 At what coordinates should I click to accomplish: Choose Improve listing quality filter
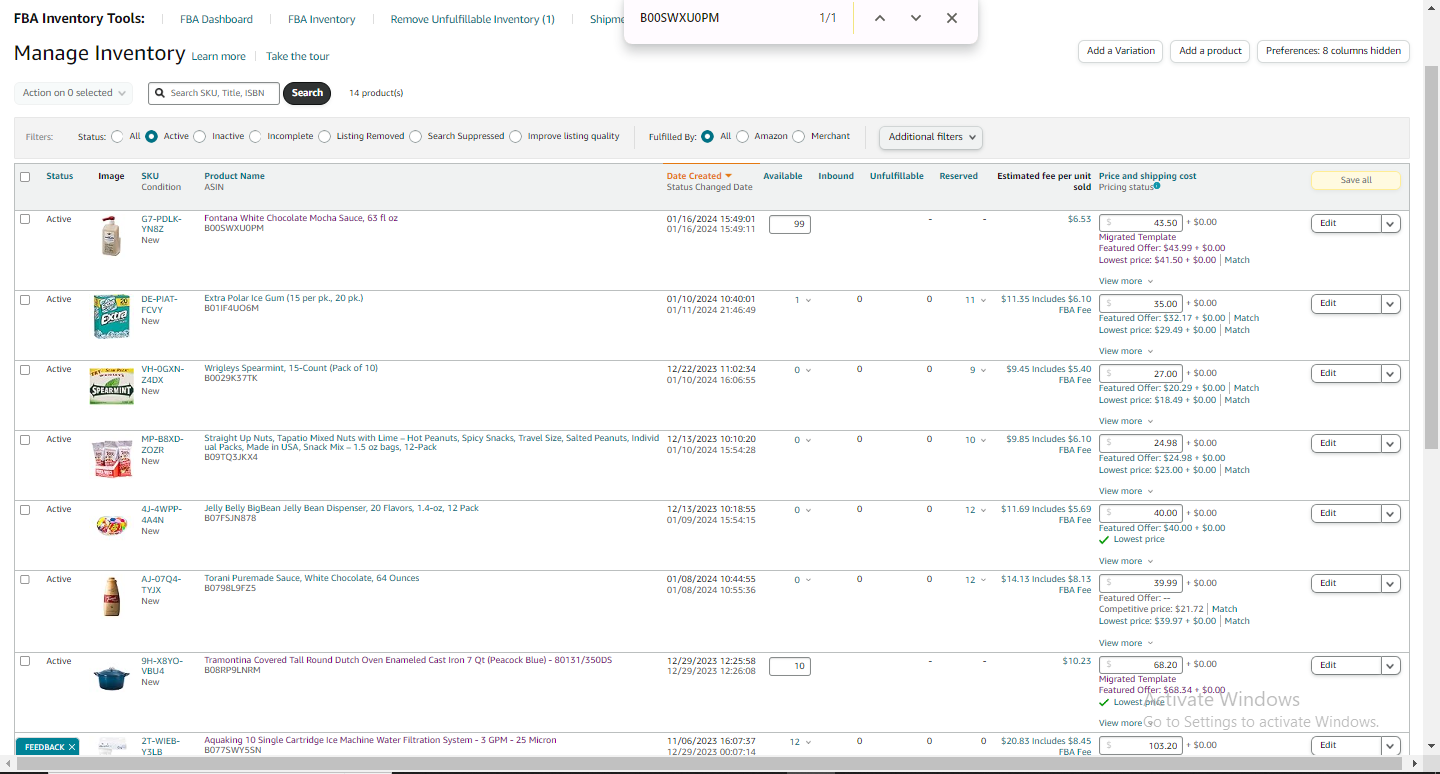coord(516,136)
